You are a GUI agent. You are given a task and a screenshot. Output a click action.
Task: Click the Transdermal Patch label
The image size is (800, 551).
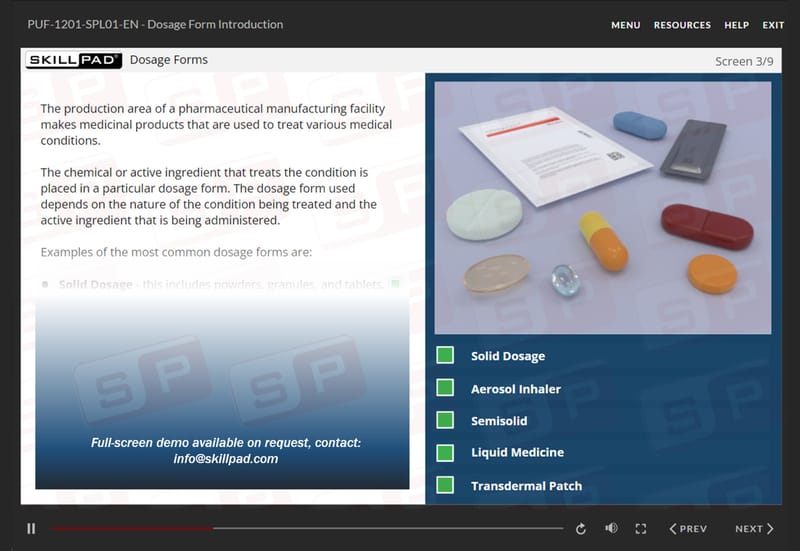pos(527,486)
